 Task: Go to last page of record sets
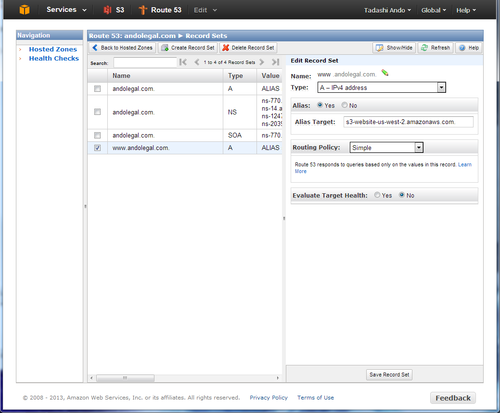275,62
